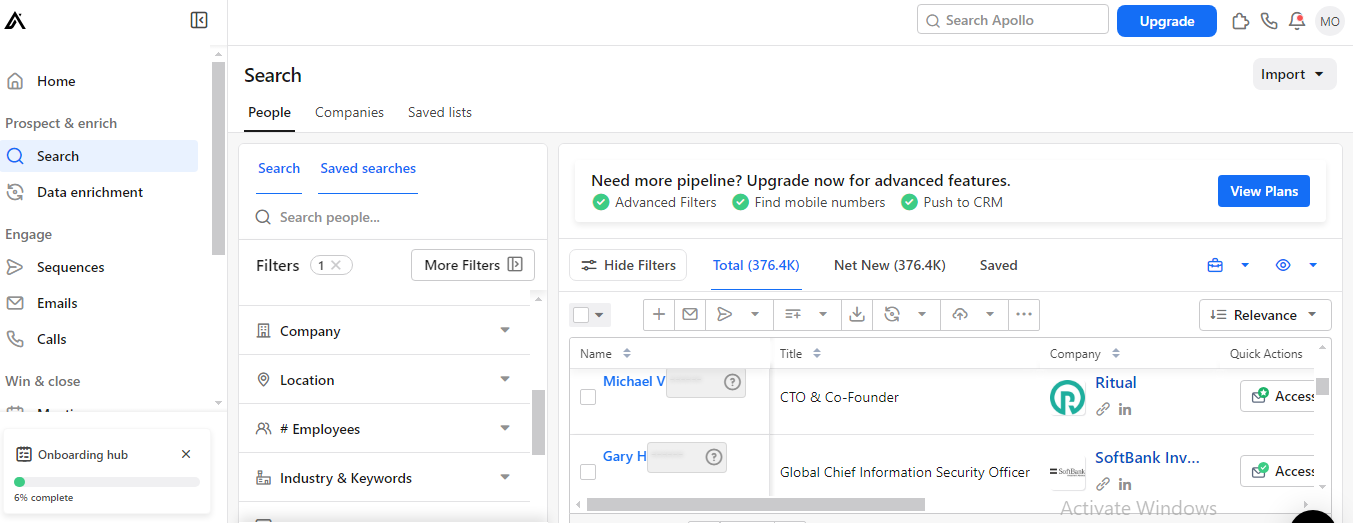Switch to the Companies tab
Viewport: 1353px width, 523px height.
coord(349,112)
